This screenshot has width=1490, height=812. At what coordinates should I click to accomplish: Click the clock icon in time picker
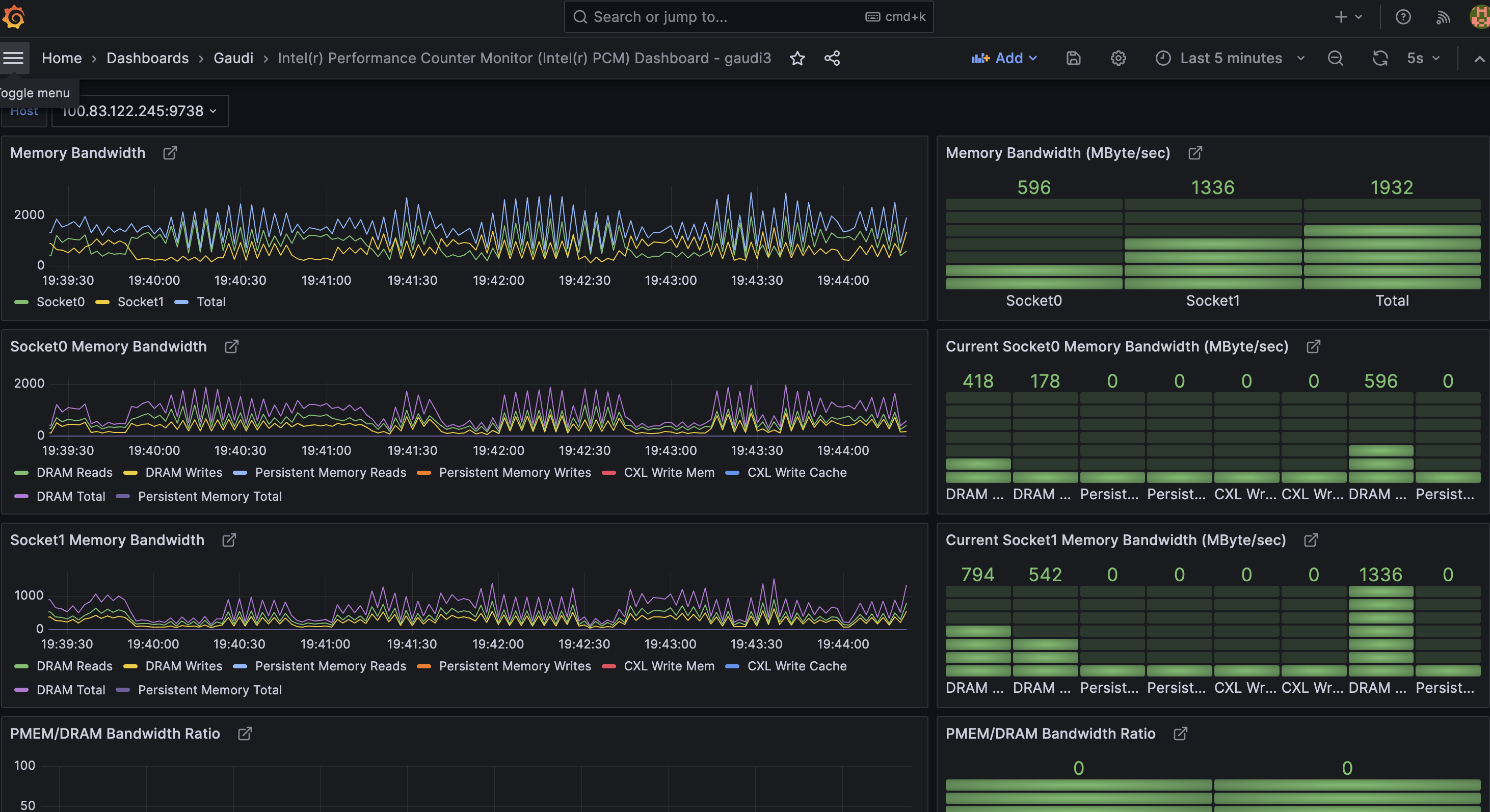[x=1163, y=58]
